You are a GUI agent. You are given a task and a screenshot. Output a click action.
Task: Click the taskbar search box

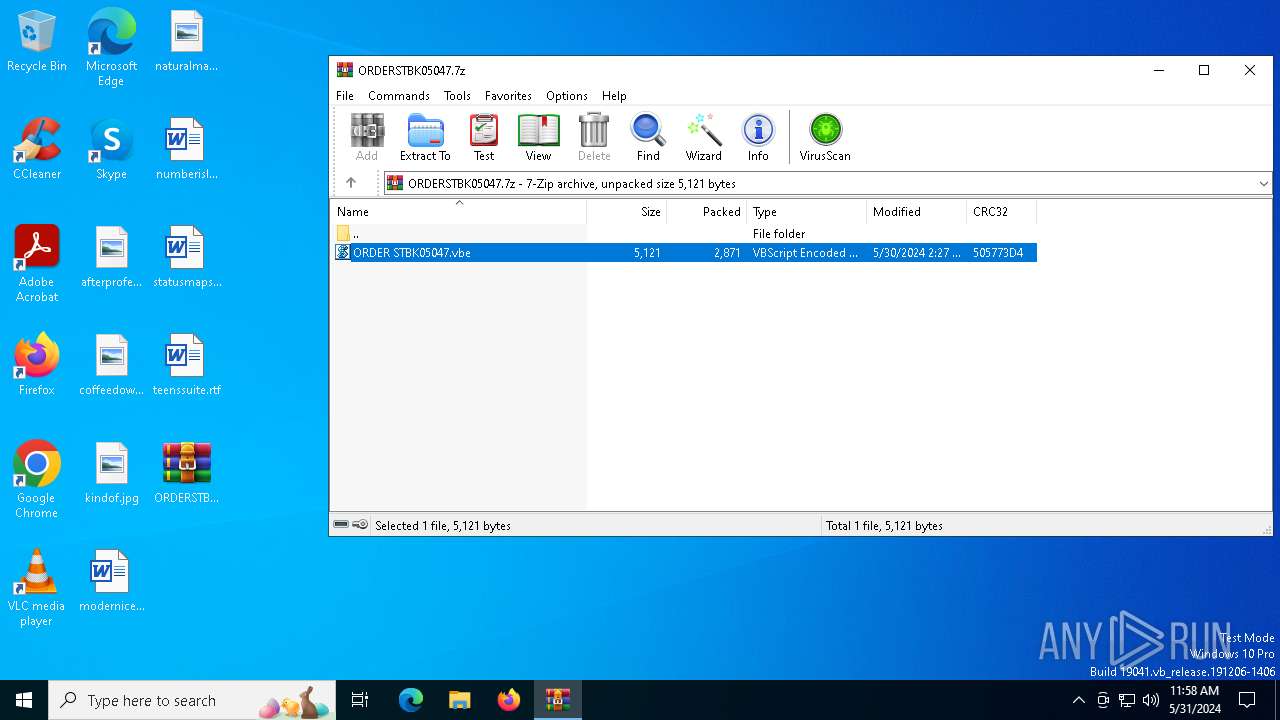click(192, 700)
